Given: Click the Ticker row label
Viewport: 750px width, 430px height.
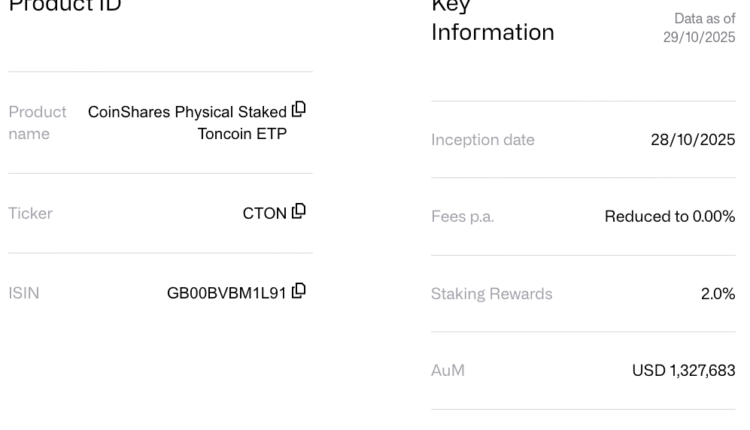Looking at the screenshot, I should coord(30,212).
